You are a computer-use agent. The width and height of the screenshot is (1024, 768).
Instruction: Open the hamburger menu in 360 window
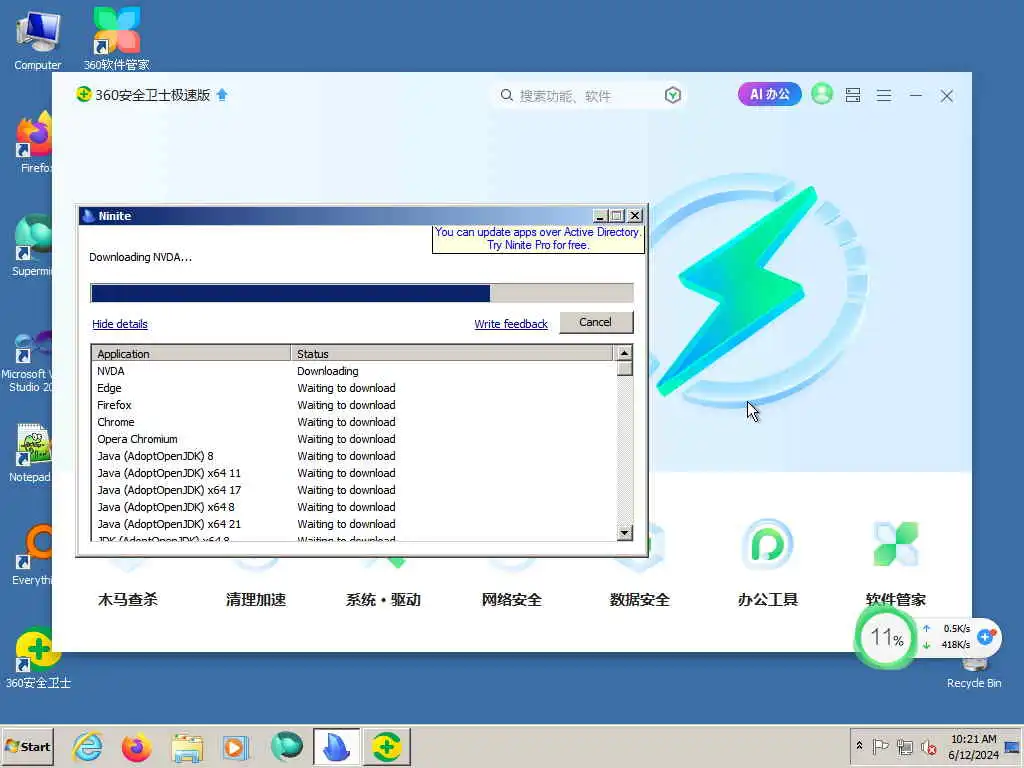tap(884, 96)
